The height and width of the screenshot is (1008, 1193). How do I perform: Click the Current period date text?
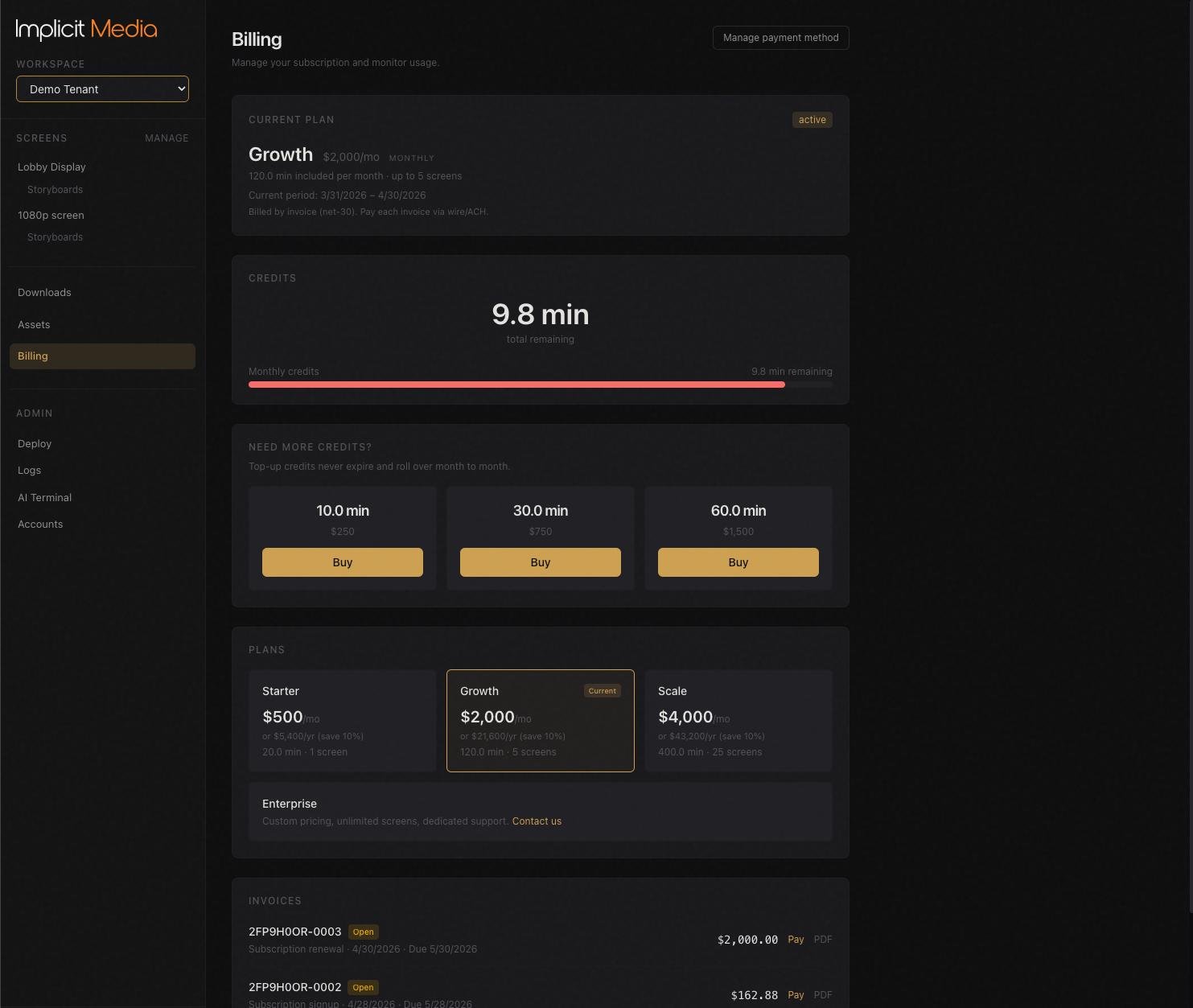click(x=337, y=195)
